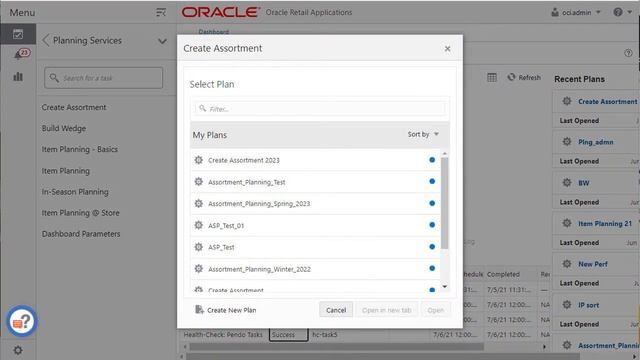Click the Cancel button
Image resolution: width=640 pixels, height=360 pixels.
pos(336,310)
